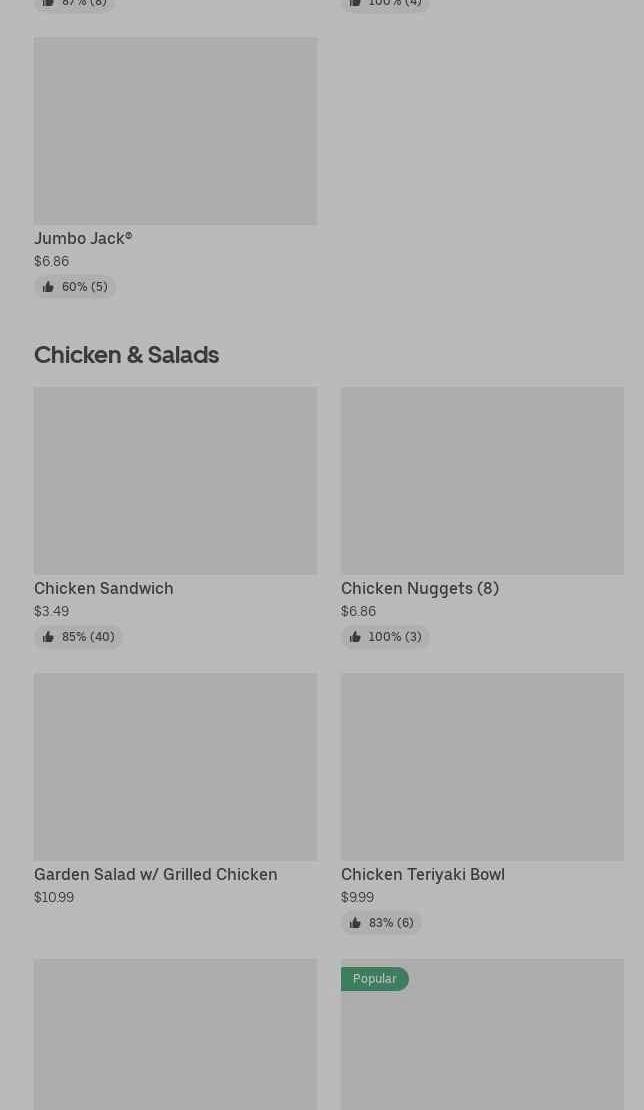Click the thumbs-up icon on Chicken Sandwich's rating
Viewport: 644px width, 1110px height.
pyautogui.click(x=48, y=637)
